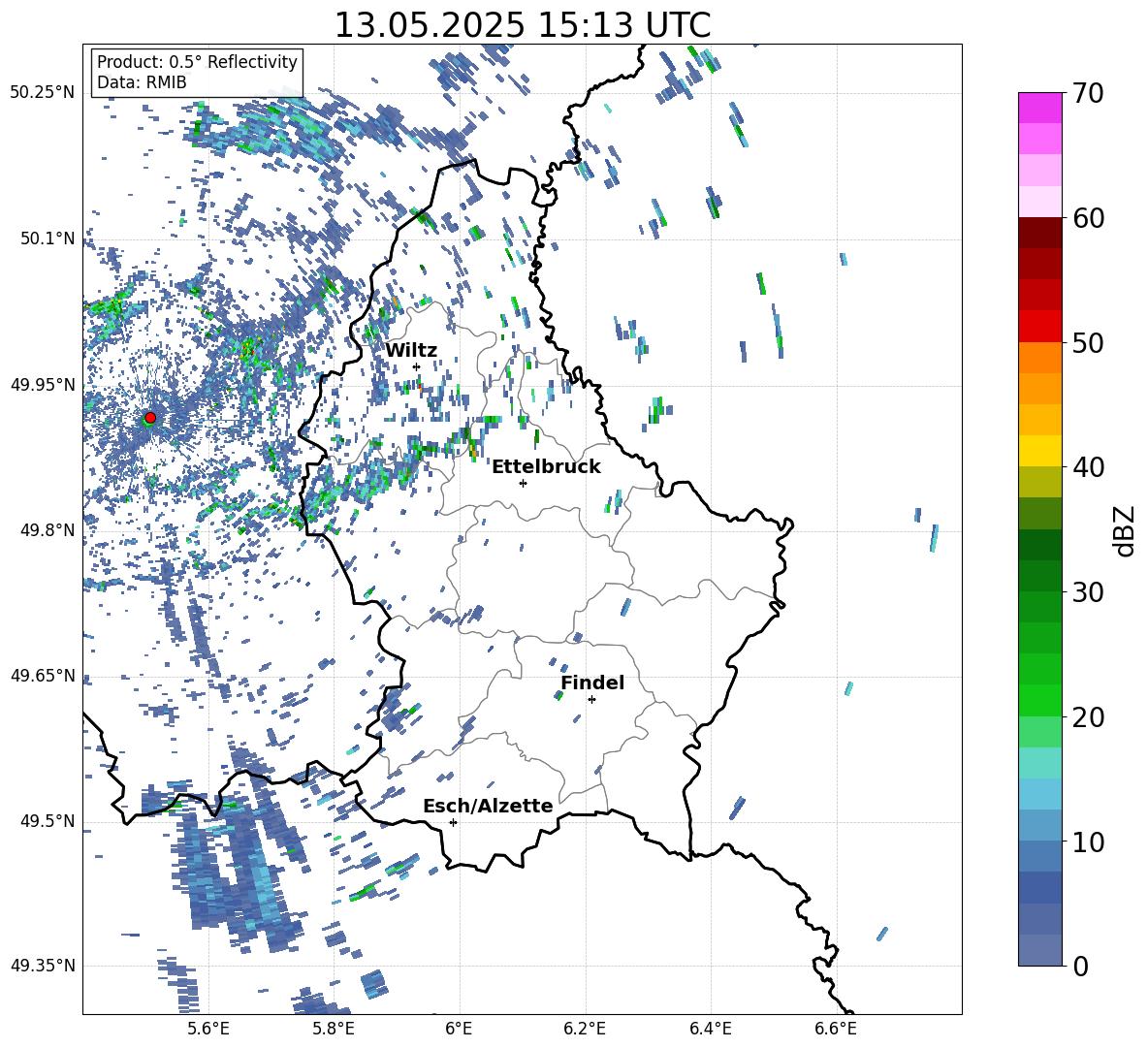Click the yellow swatch above the 40 tick
Image resolution: width=1148 pixels, height=1048 pixels.
click(1040, 452)
